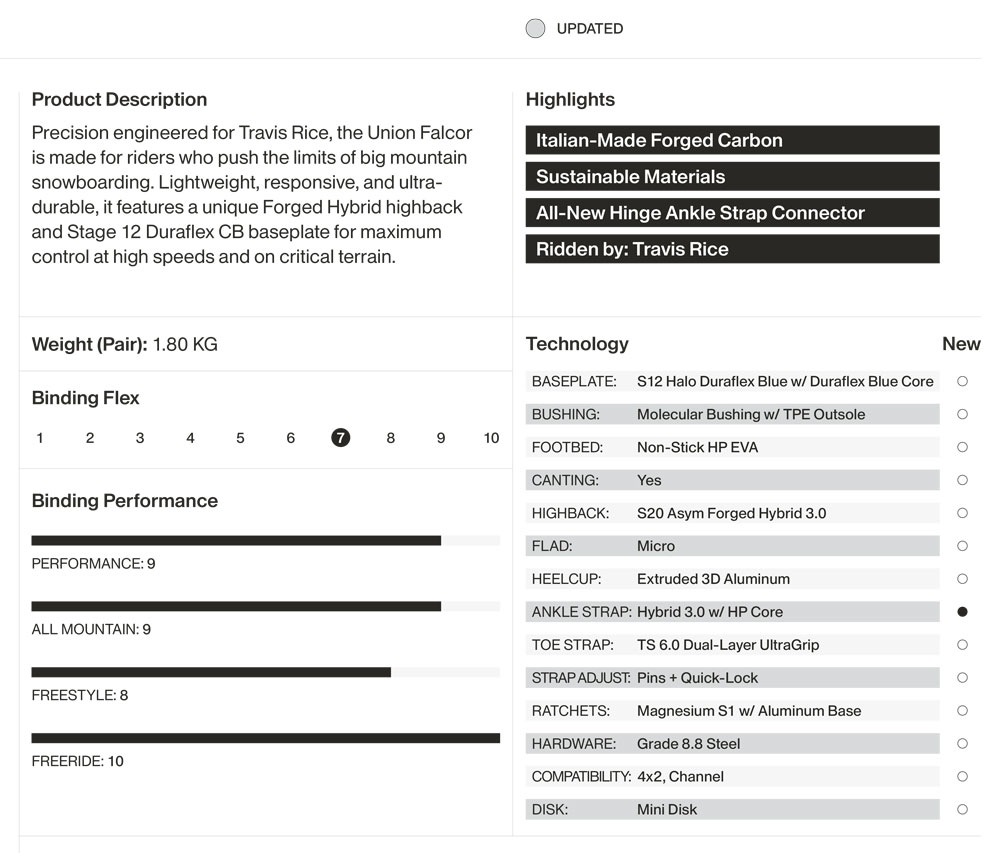1000x853 pixels.
Task: Click the grey circle beside UPDATED
Action: tap(535, 29)
